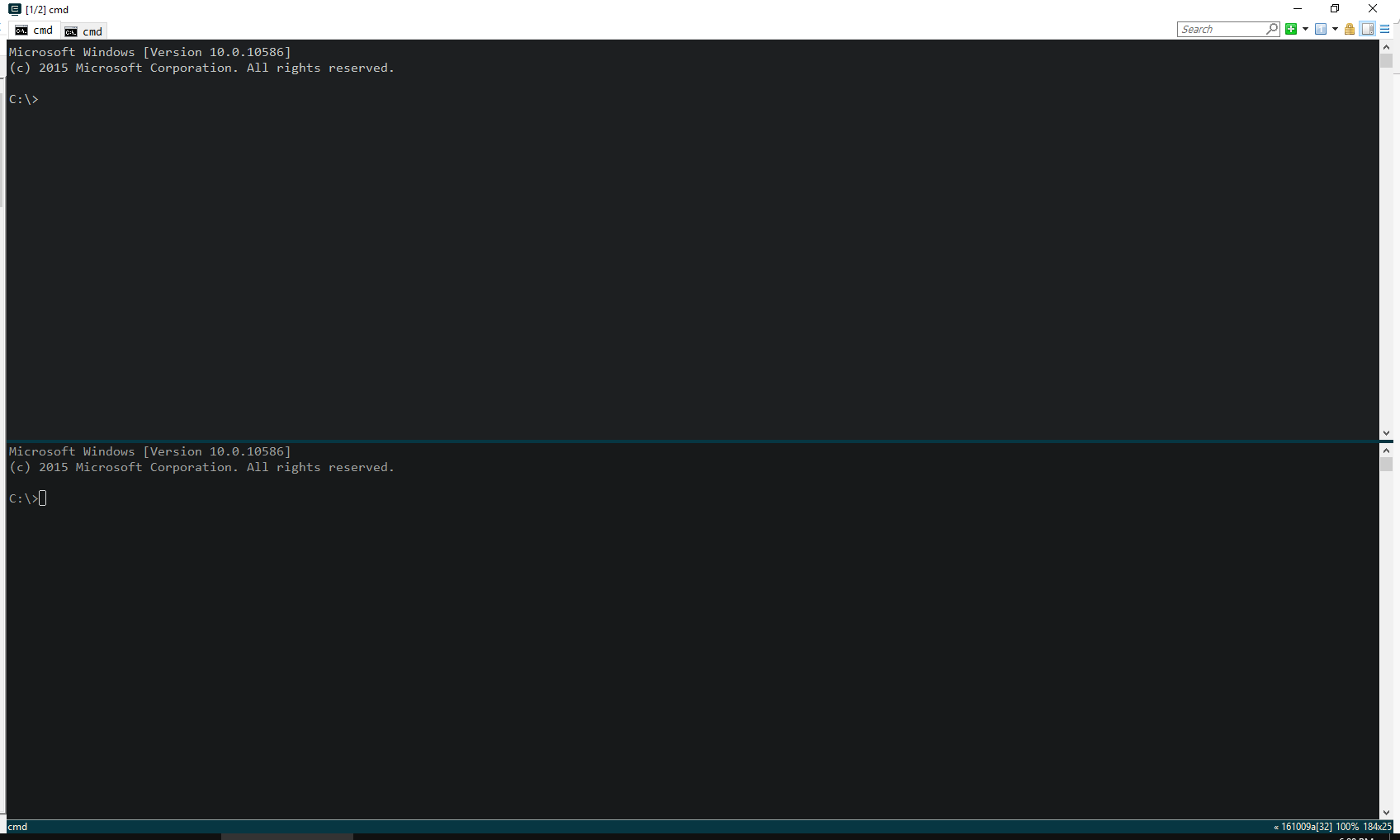Click the 161009a[32] version in status bar
This screenshot has height=840, width=1400.
coord(1306,827)
